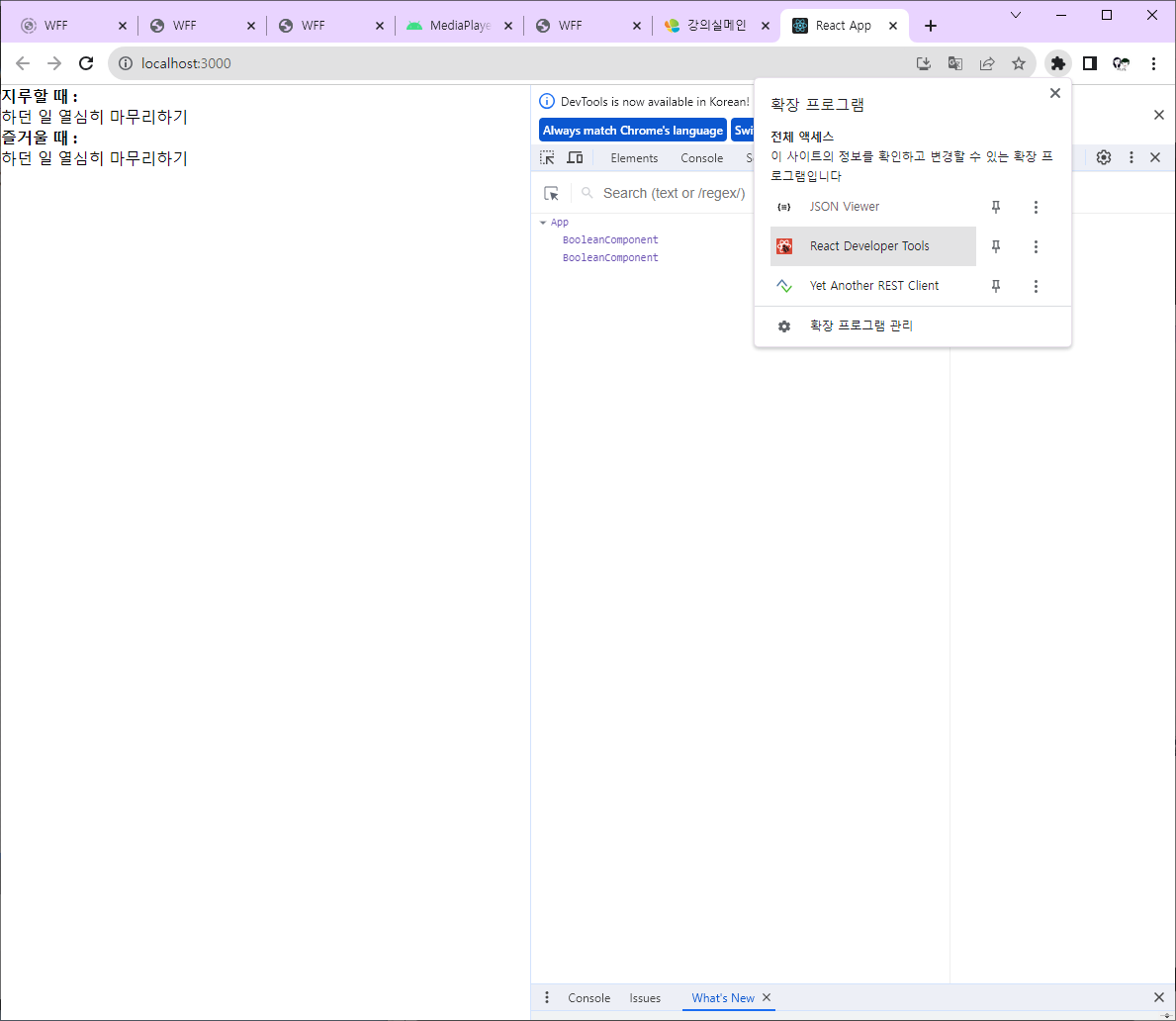This screenshot has width=1176, height=1021.
Task: Pin the JSON Viewer extension
Action: [996, 207]
